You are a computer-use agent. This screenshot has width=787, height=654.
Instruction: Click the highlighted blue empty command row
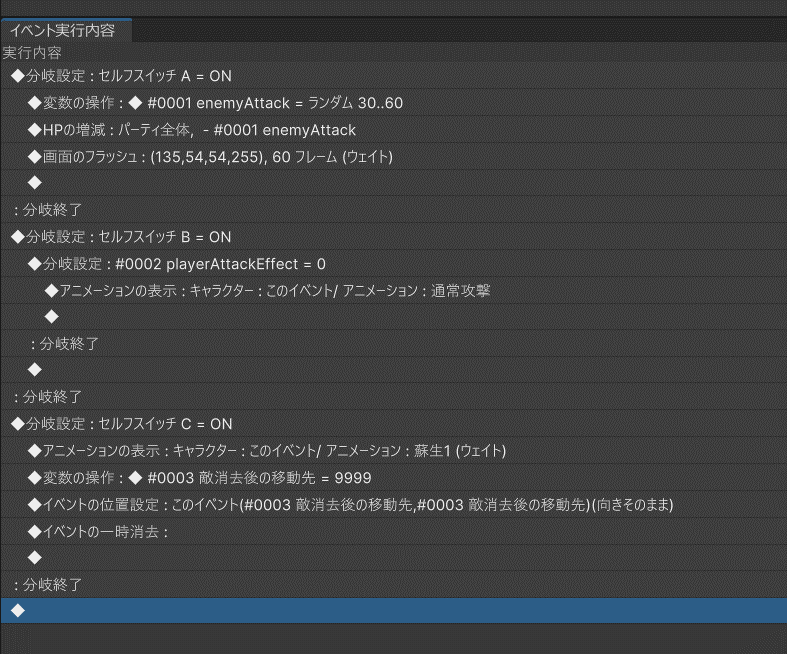coord(393,610)
